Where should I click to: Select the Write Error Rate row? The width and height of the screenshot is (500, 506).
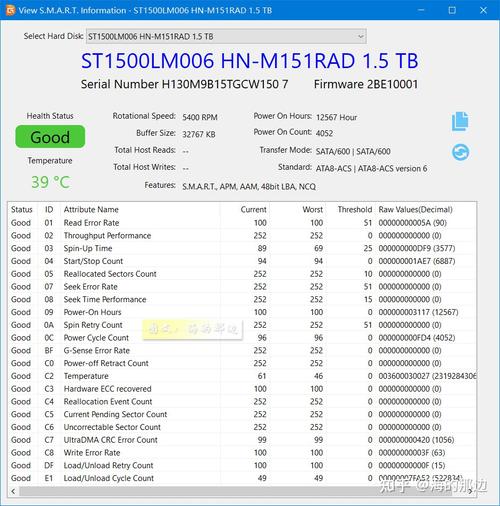click(242, 453)
